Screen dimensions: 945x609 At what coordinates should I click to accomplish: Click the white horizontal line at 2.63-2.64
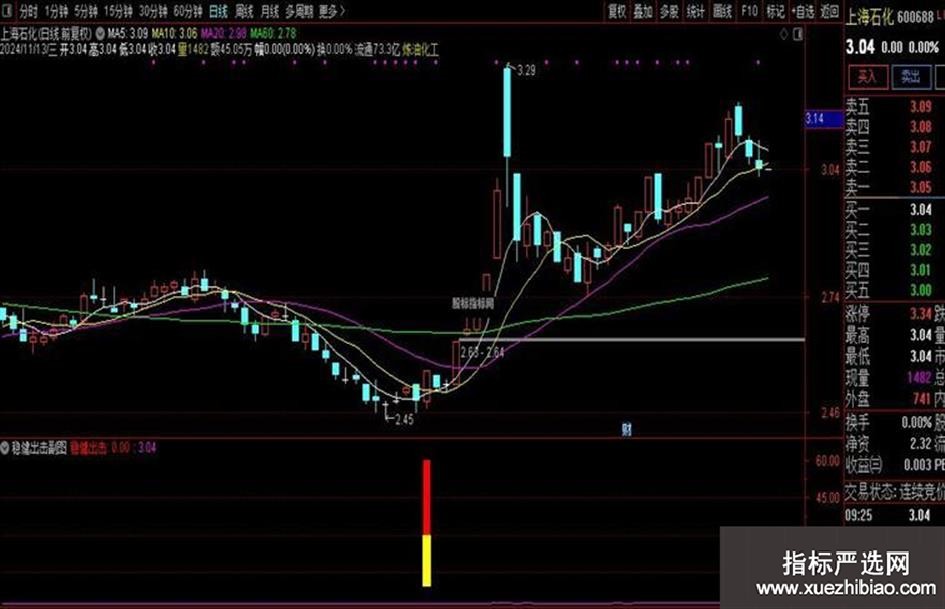(x=632, y=340)
